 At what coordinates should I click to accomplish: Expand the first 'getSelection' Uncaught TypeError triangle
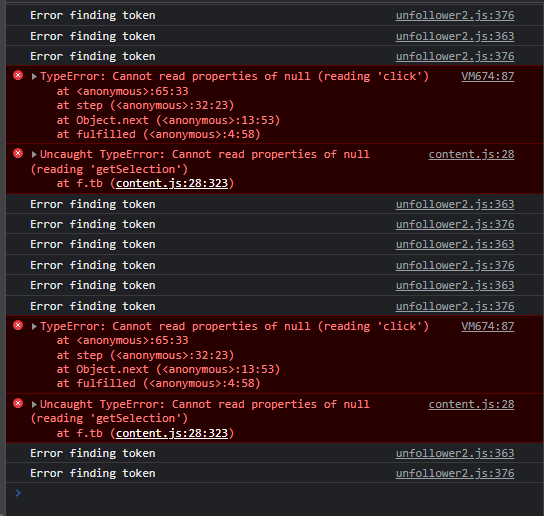(x=34, y=154)
